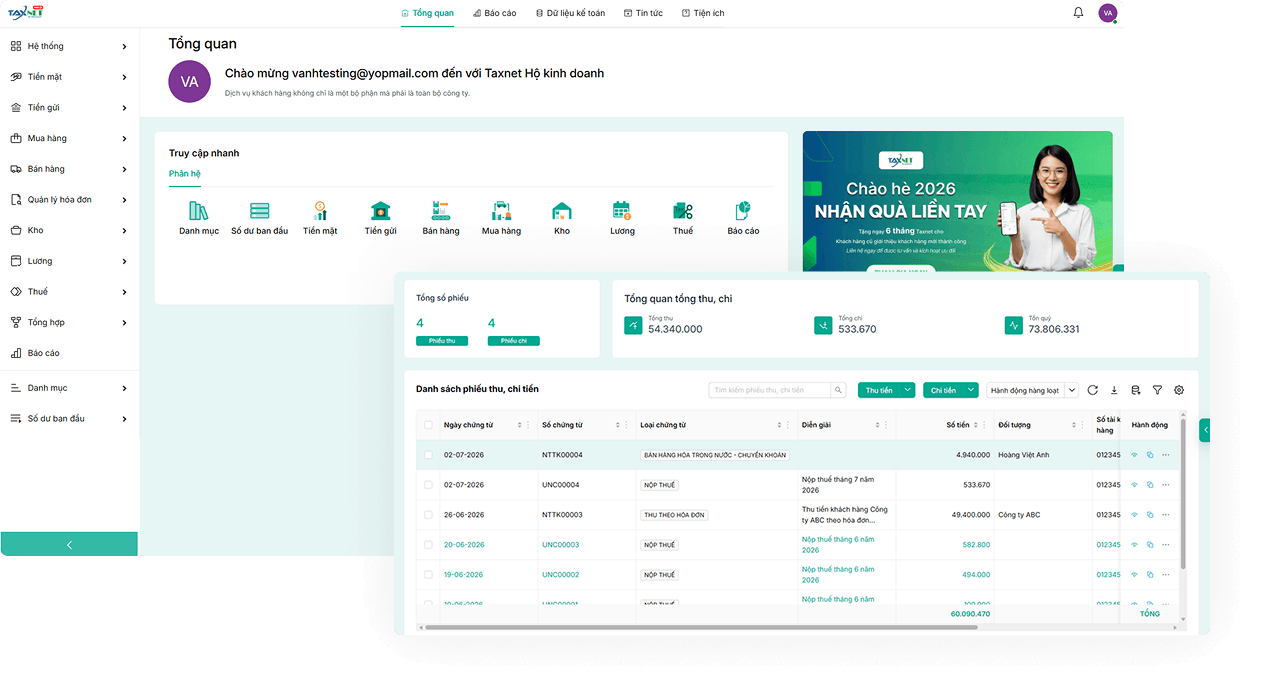Viewport: 1270px width, 696px height.
Task: Expand Tổng hợp in the sidebar
Action: (x=69, y=322)
